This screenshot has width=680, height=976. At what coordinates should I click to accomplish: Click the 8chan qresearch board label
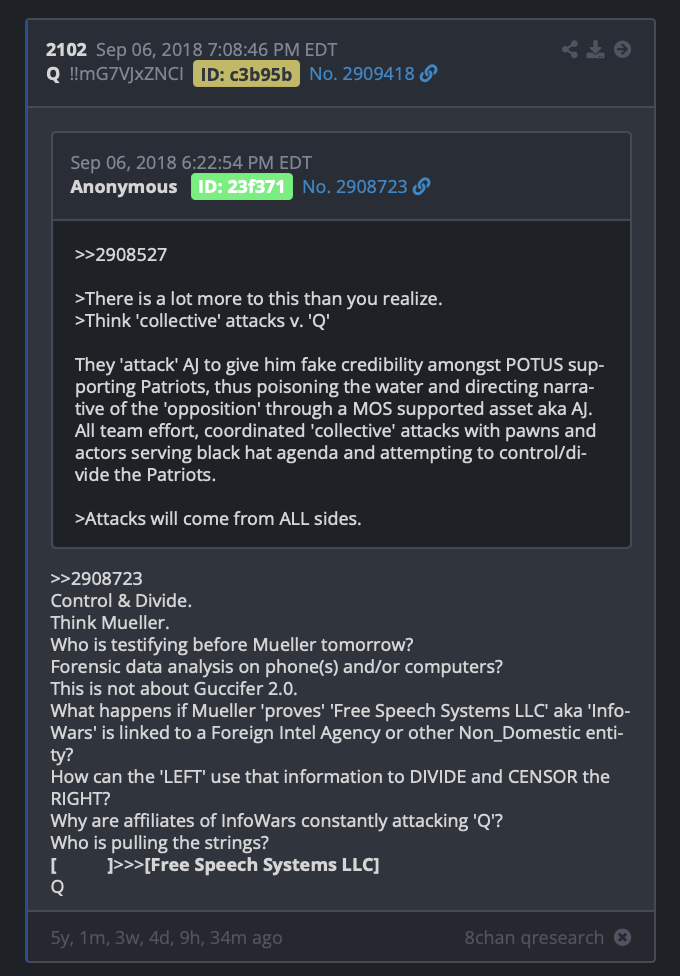534,937
